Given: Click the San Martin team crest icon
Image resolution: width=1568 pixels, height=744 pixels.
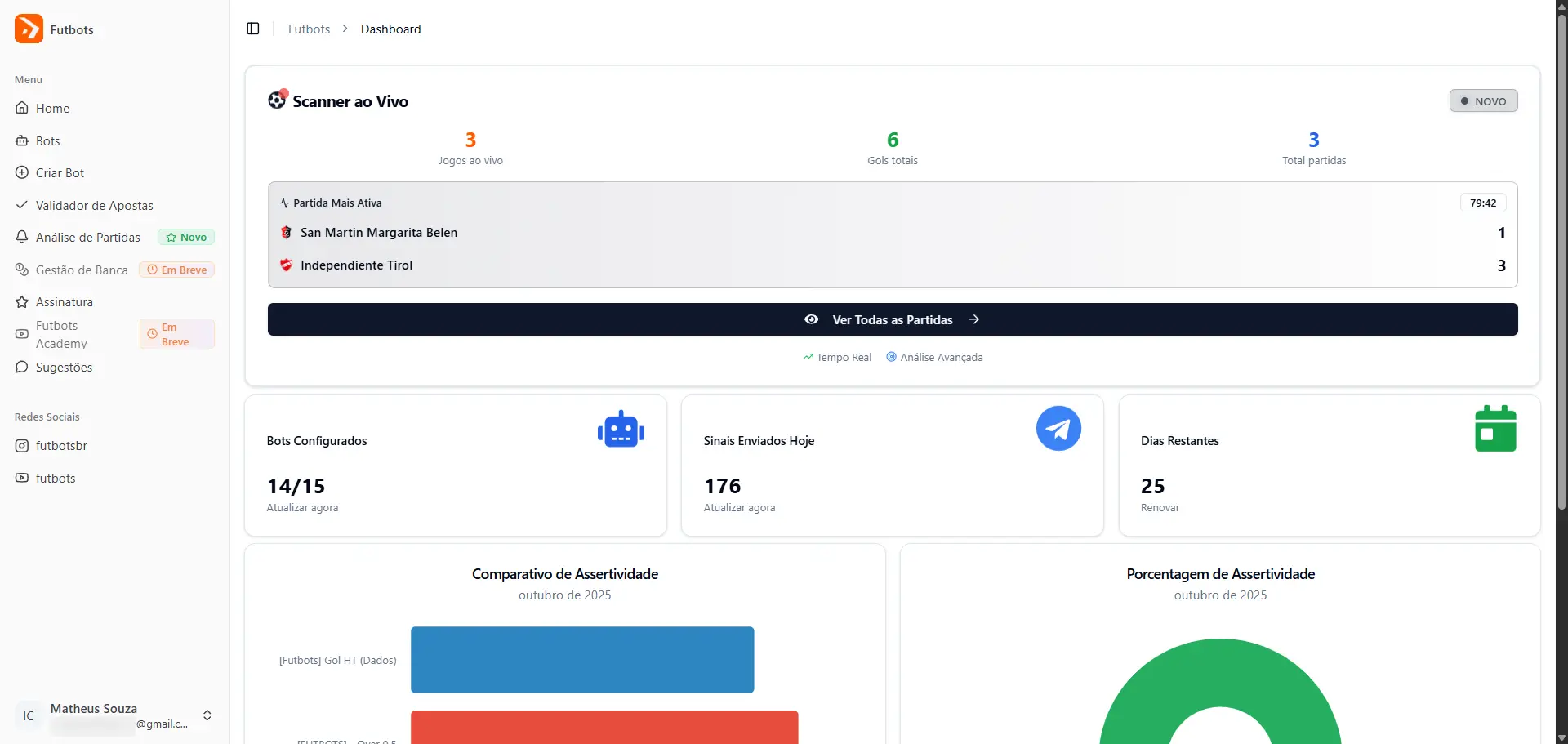Looking at the screenshot, I should click(x=286, y=233).
